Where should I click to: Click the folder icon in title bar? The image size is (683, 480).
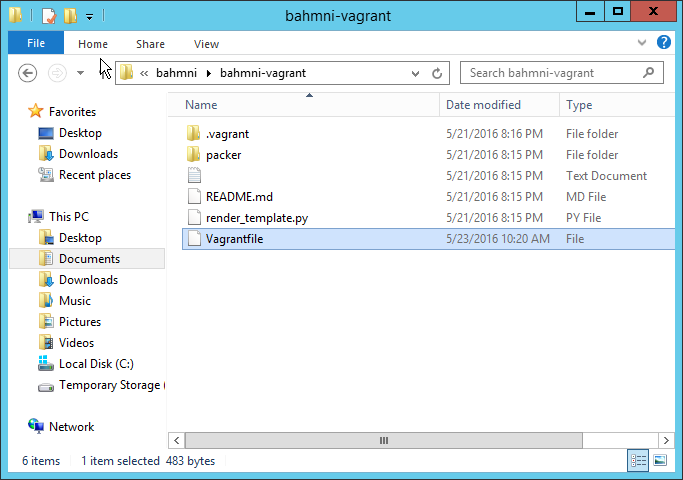15,14
